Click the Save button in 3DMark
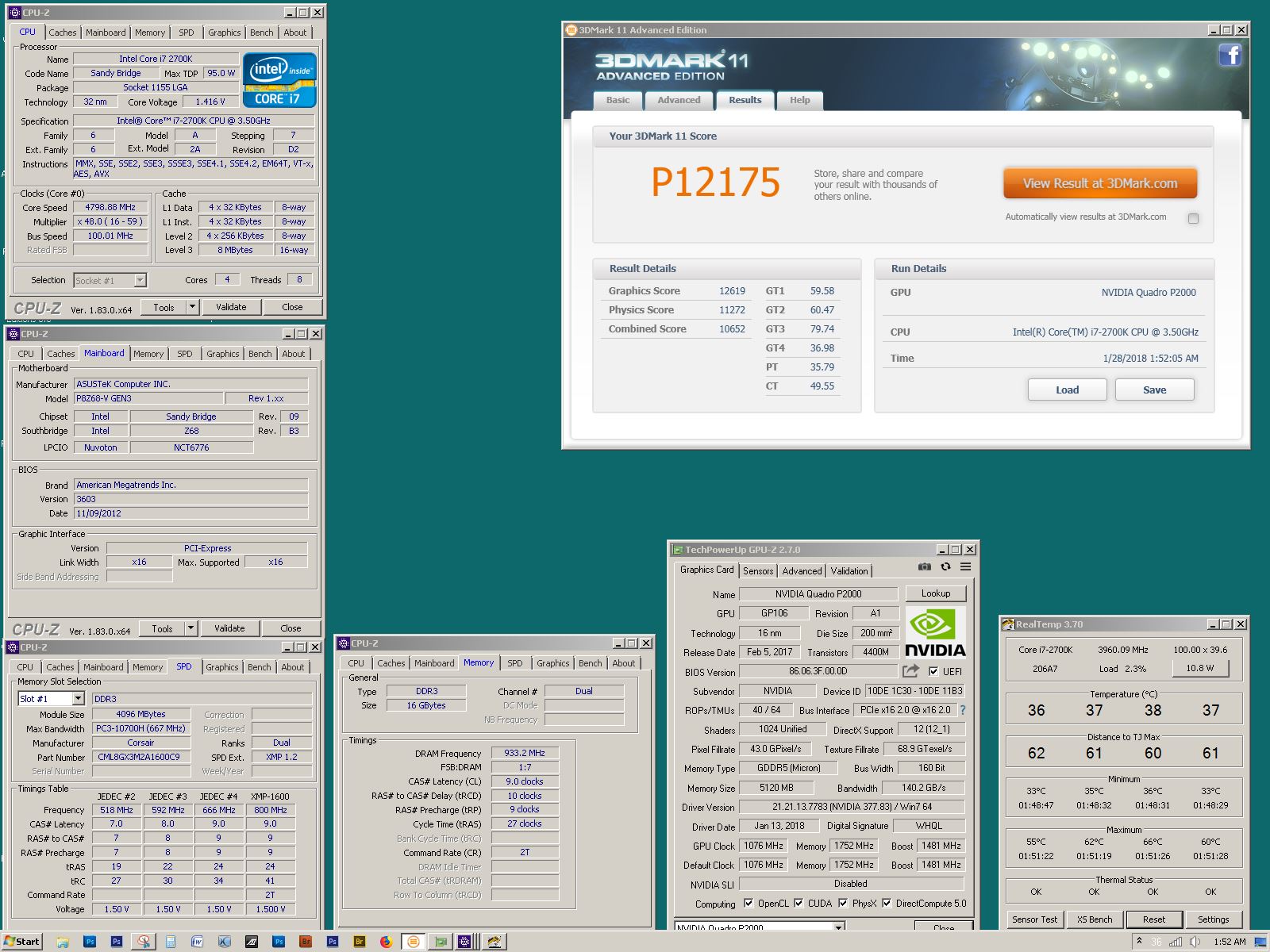Image resolution: width=1270 pixels, height=952 pixels. (1155, 390)
